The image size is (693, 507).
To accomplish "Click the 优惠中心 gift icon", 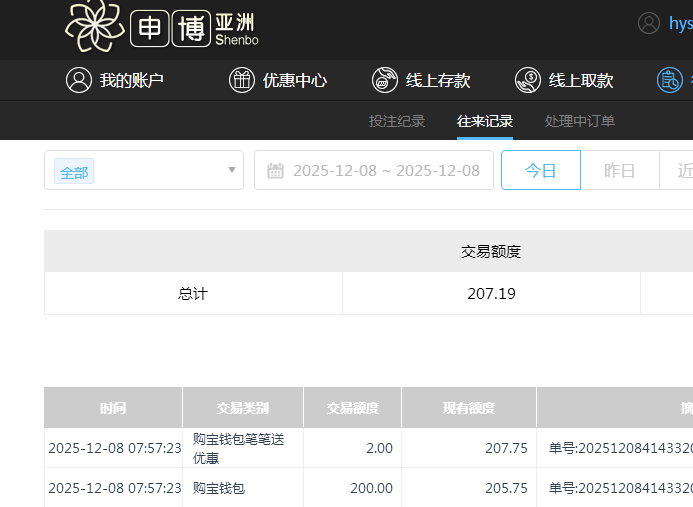I will point(242,81).
